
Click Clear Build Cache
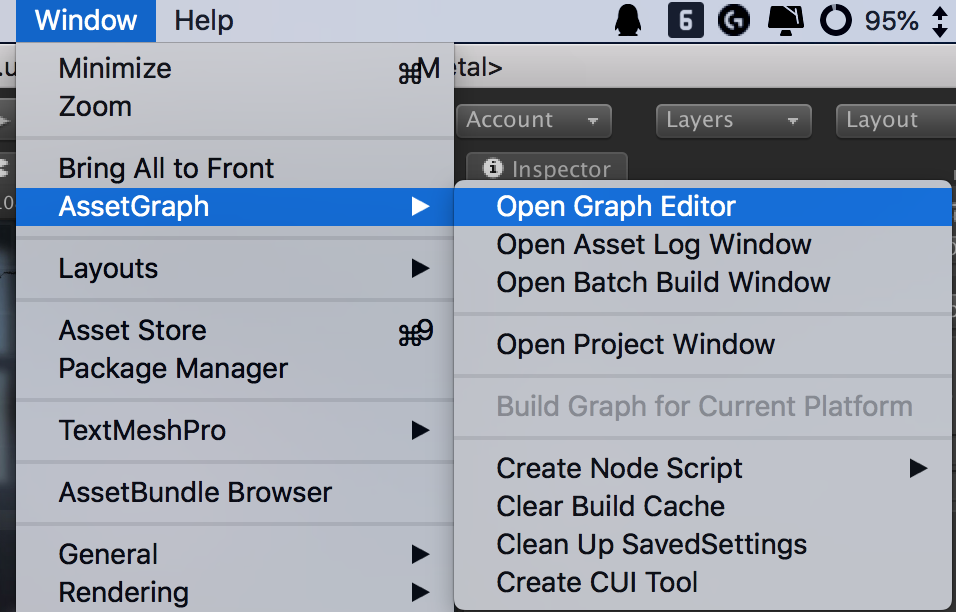click(x=610, y=506)
